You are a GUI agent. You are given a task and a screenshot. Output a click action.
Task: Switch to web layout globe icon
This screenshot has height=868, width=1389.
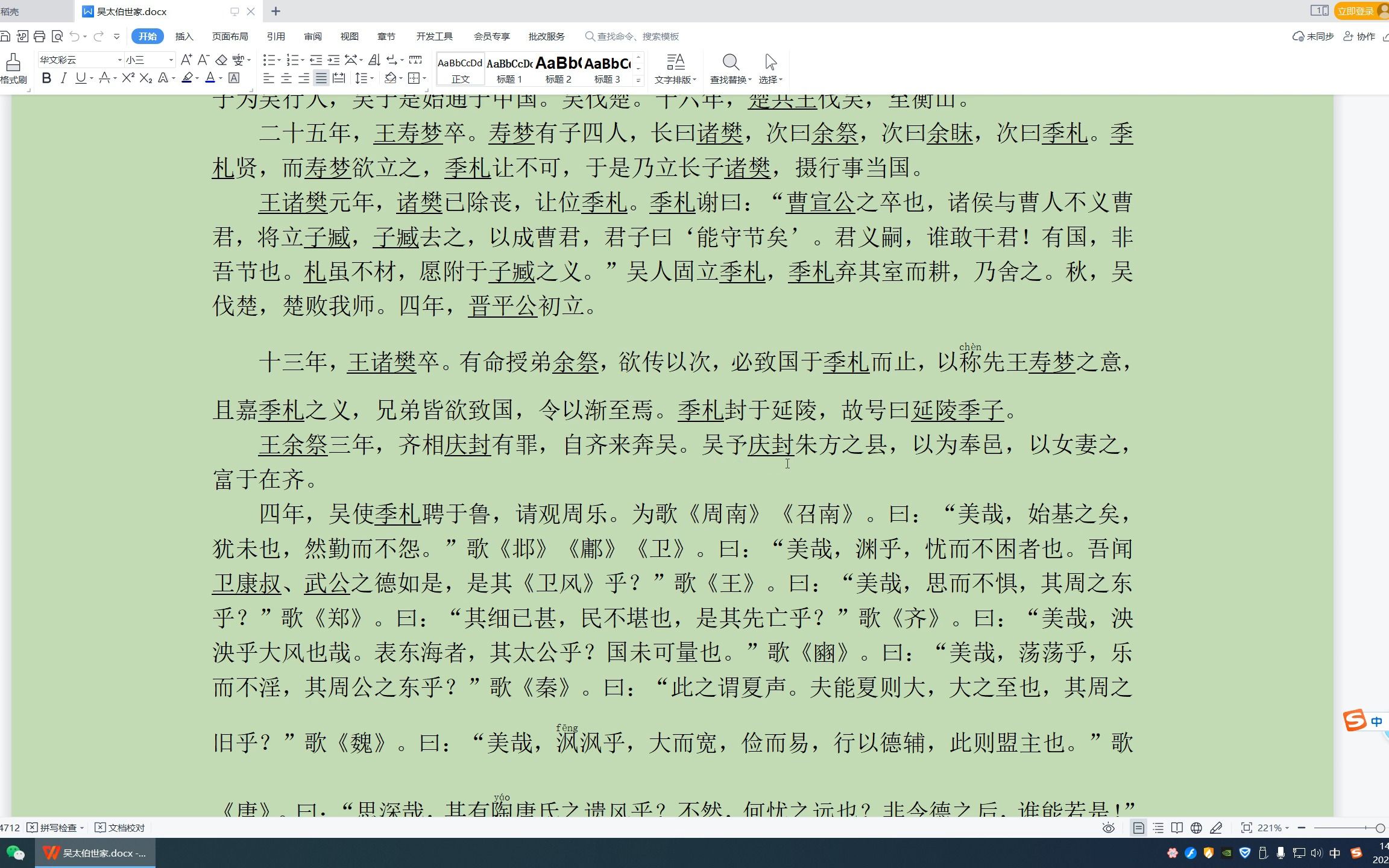[1197, 828]
